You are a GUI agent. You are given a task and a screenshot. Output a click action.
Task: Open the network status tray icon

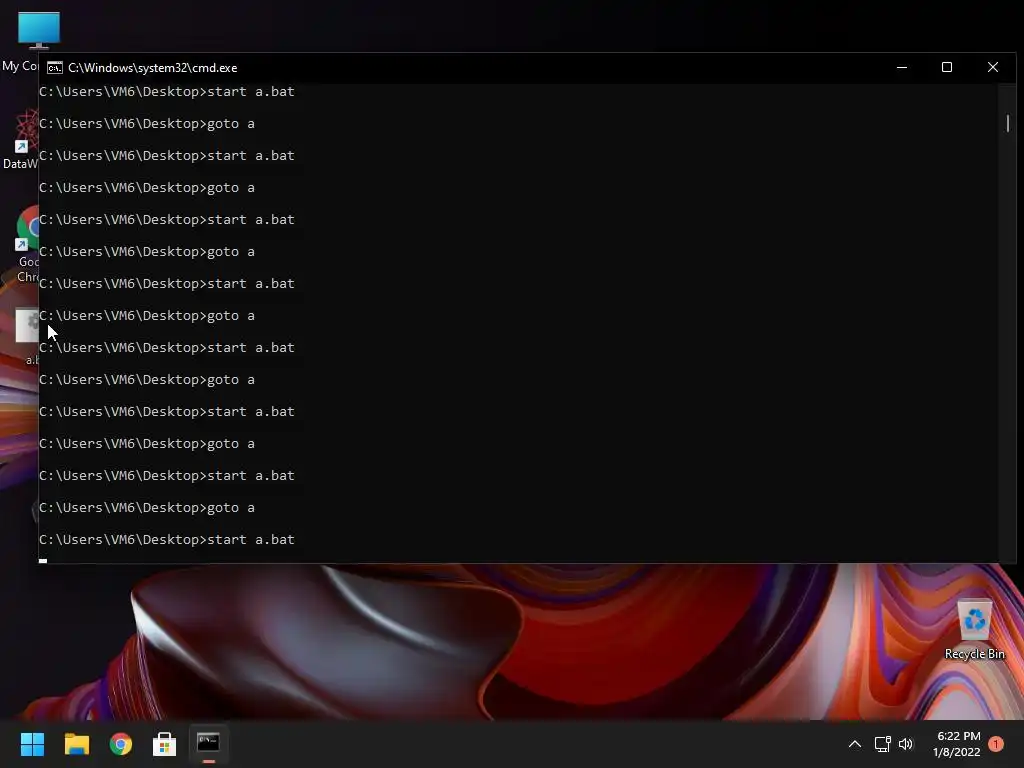click(882, 744)
